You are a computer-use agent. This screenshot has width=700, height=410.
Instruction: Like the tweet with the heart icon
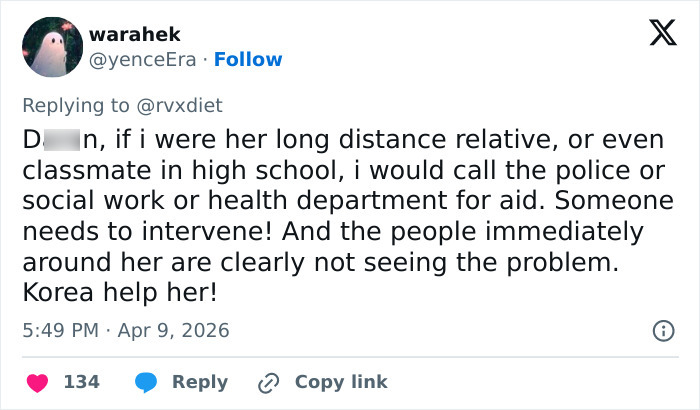pos(36,382)
